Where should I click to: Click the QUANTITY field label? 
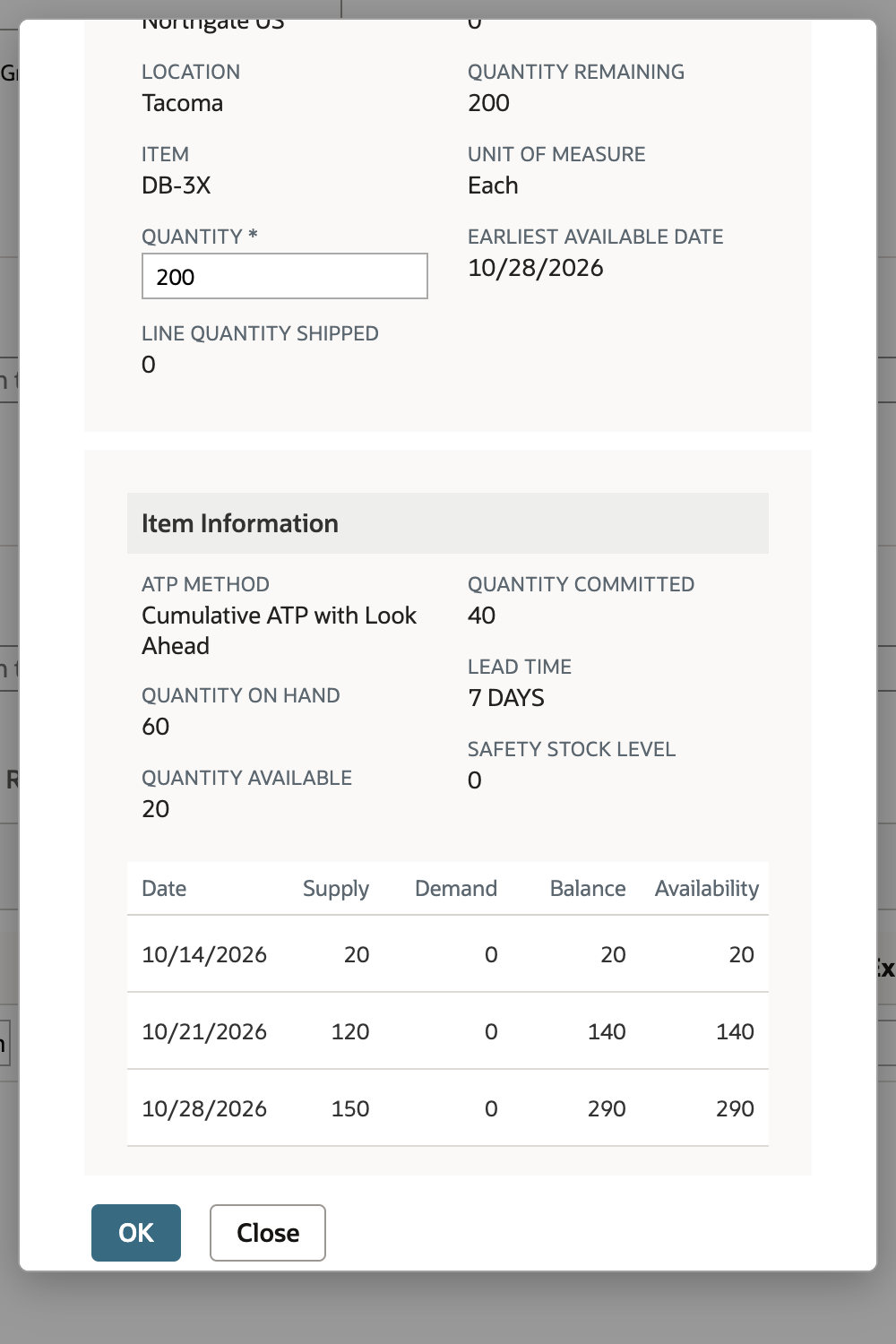click(x=200, y=237)
